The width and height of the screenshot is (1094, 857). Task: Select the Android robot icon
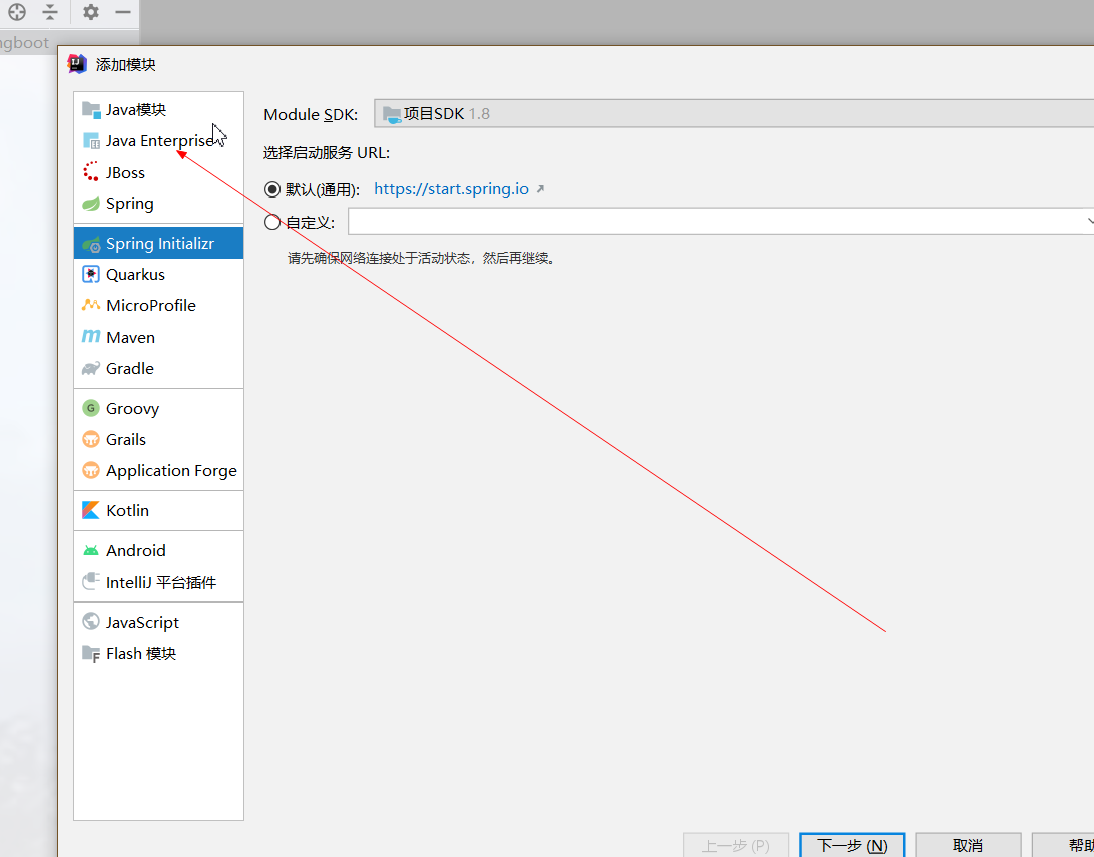[x=91, y=551]
